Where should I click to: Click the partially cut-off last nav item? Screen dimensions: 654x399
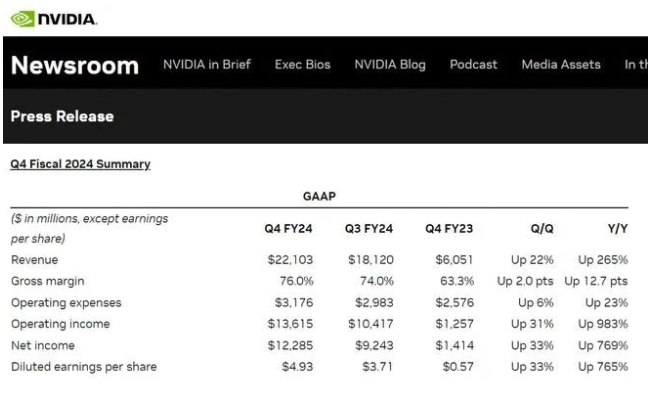pyautogui.click(x=636, y=65)
